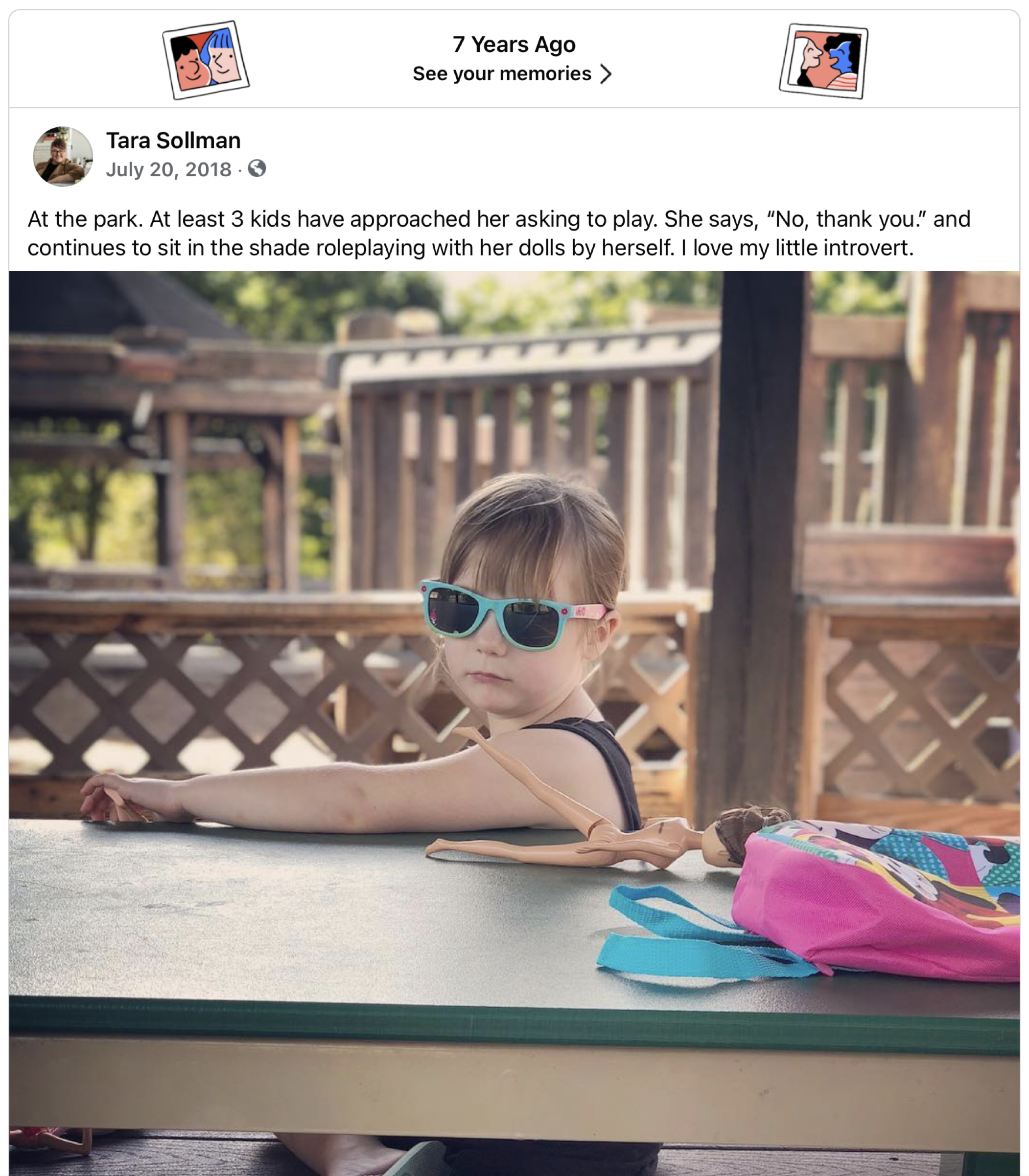Screen dimensions: 1029x1176
Task: Open the See your memories link
Action: pos(502,73)
